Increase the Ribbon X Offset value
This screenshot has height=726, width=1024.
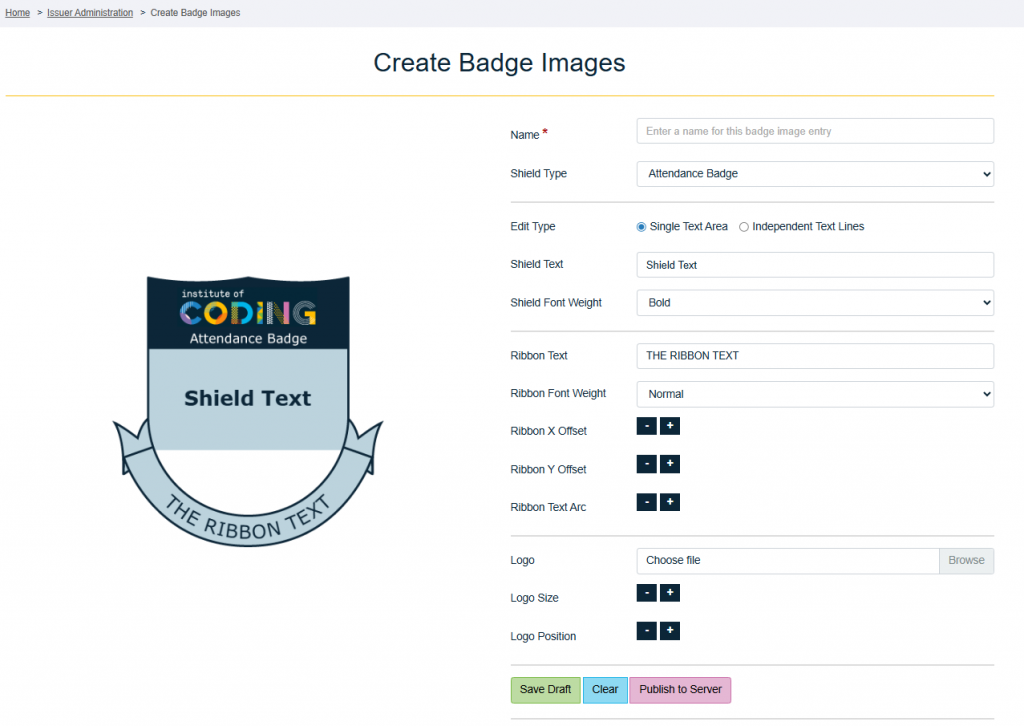click(669, 425)
